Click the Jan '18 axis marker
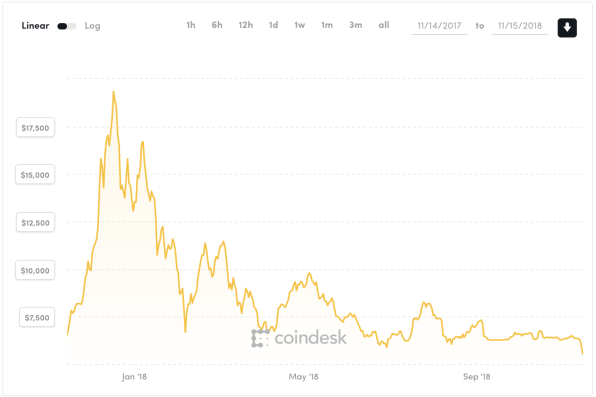The image size is (596, 397). (x=134, y=376)
